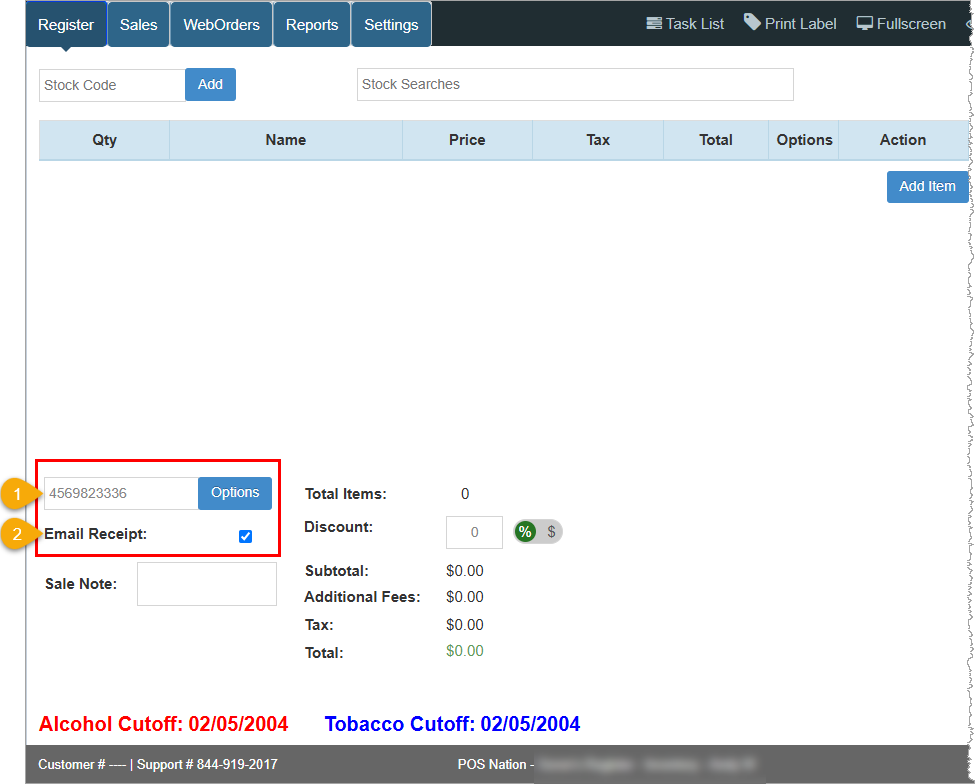Select the Register tab
Image resolution: width=975 pixels, height=784 pixels.
point(66,24)
